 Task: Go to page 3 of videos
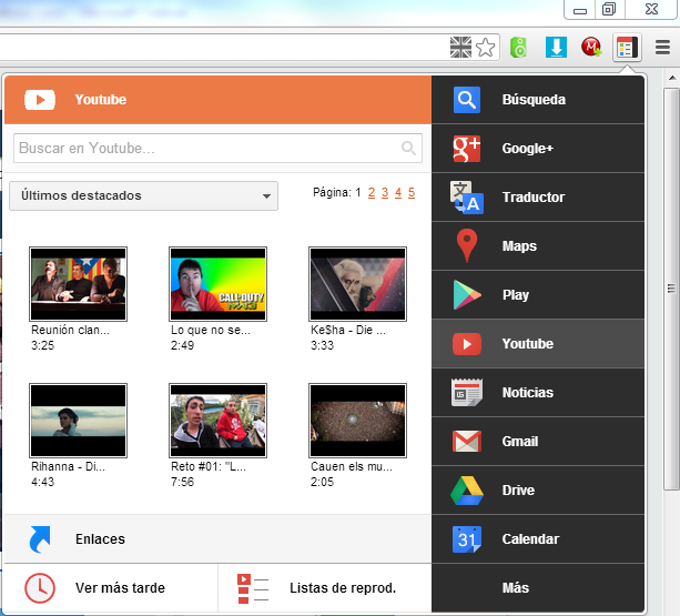tap(385, 193)
